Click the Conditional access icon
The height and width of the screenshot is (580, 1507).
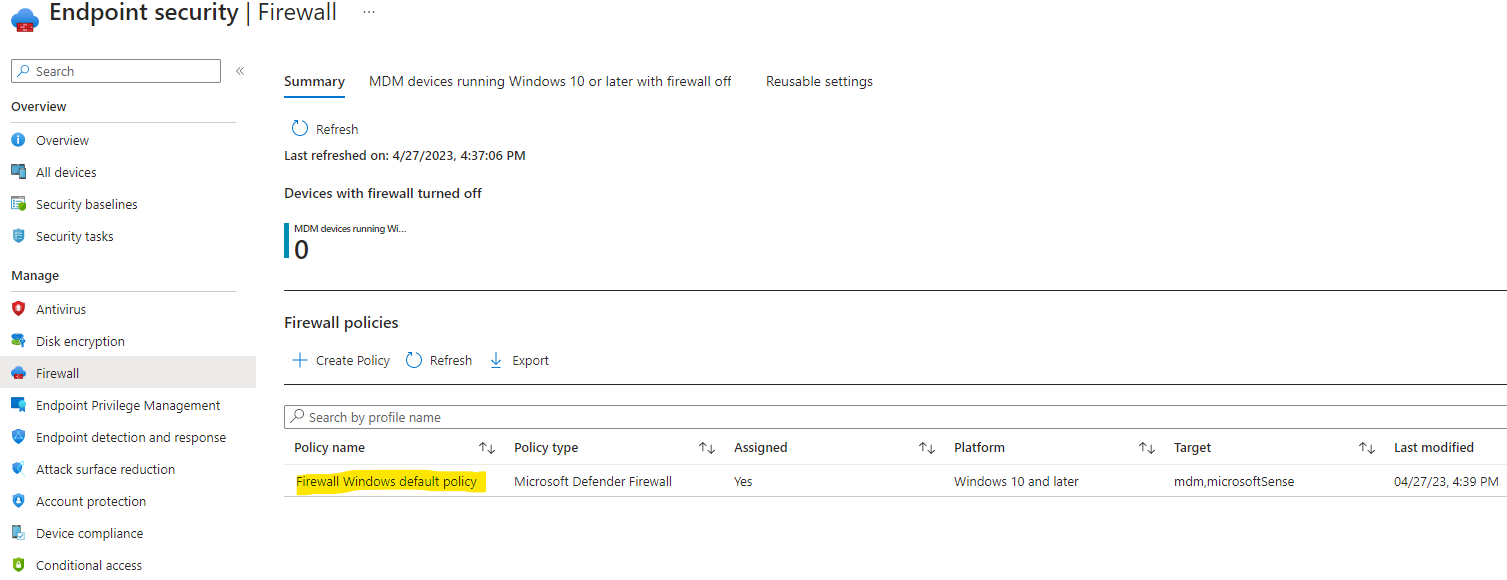[x=18, y=565]
